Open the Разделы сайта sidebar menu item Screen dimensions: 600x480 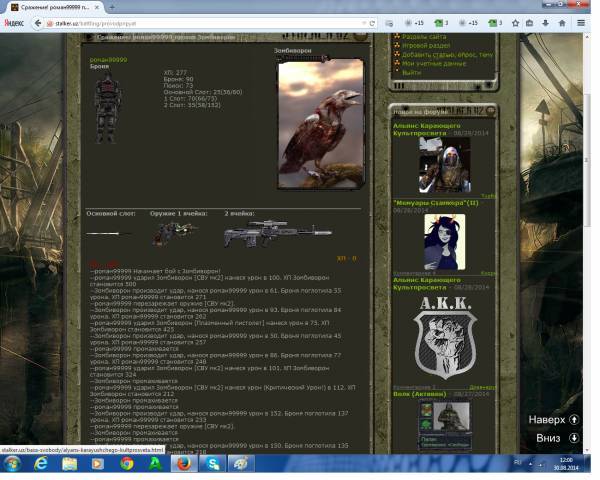coord(424,36)
